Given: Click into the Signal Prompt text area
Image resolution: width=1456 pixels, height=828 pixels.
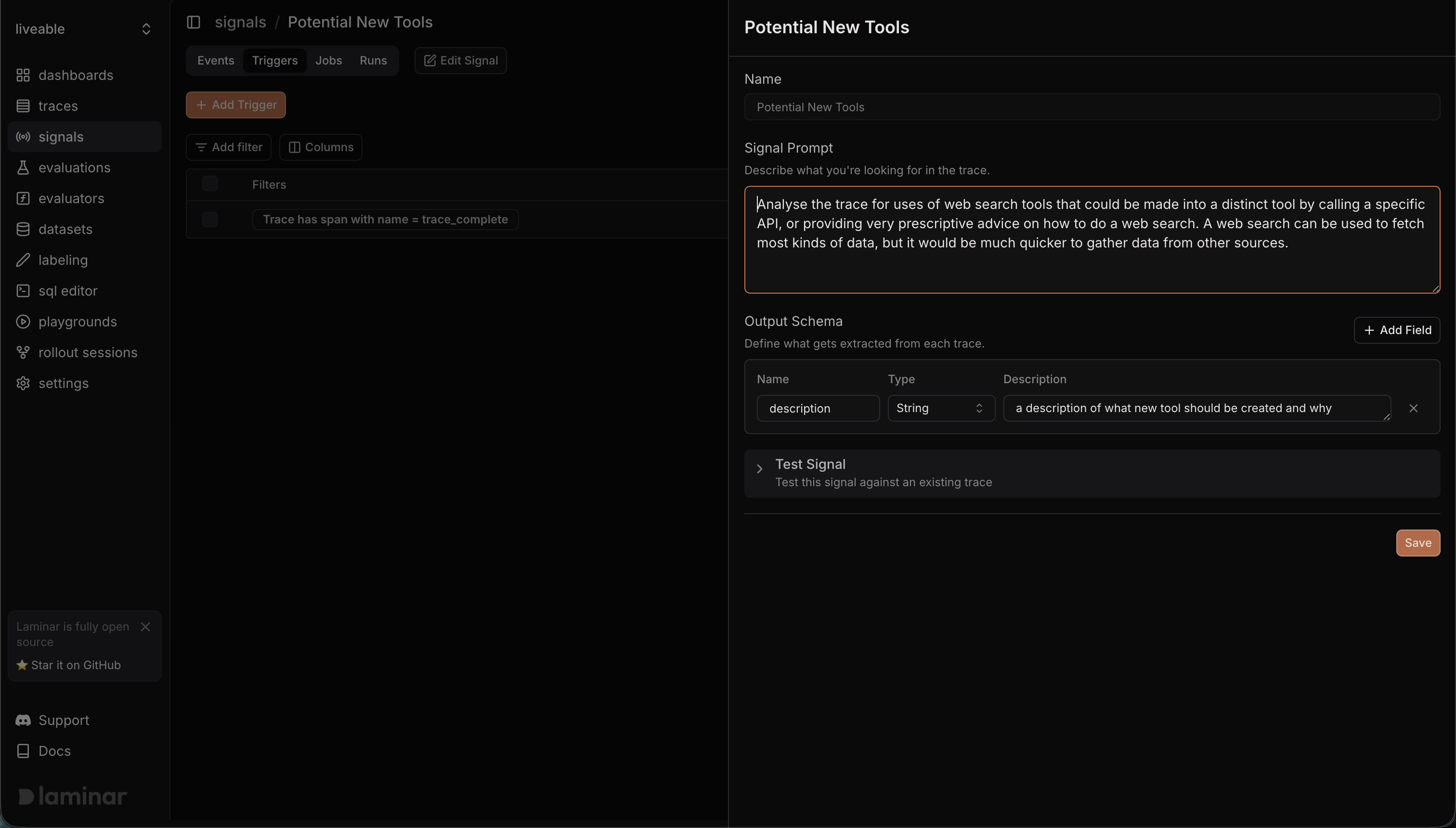Looking at the screenshot, I should (x=1092, y=240).
